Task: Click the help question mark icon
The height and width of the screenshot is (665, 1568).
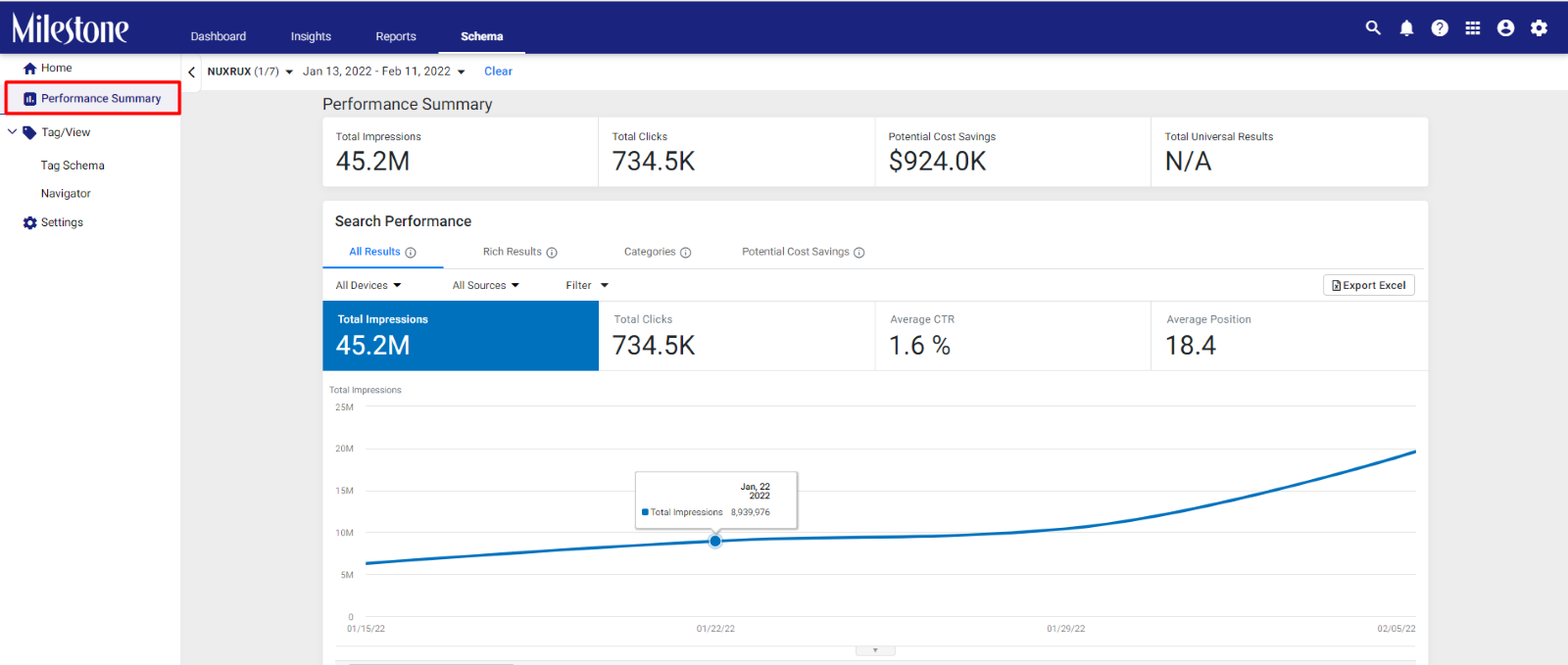Action: click(1440, 28)
